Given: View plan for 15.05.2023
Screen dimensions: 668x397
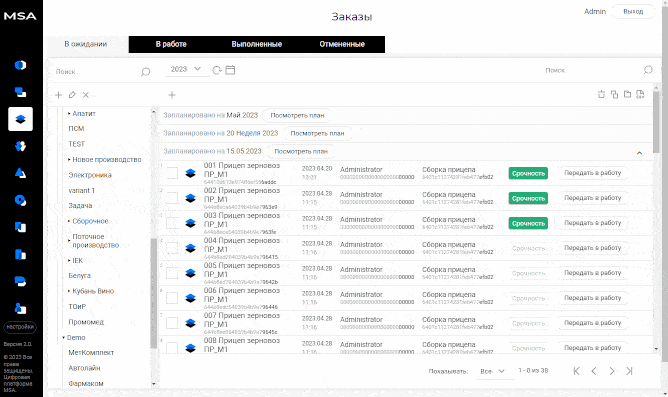Looking at the screenshot, I should click(301, 151).
